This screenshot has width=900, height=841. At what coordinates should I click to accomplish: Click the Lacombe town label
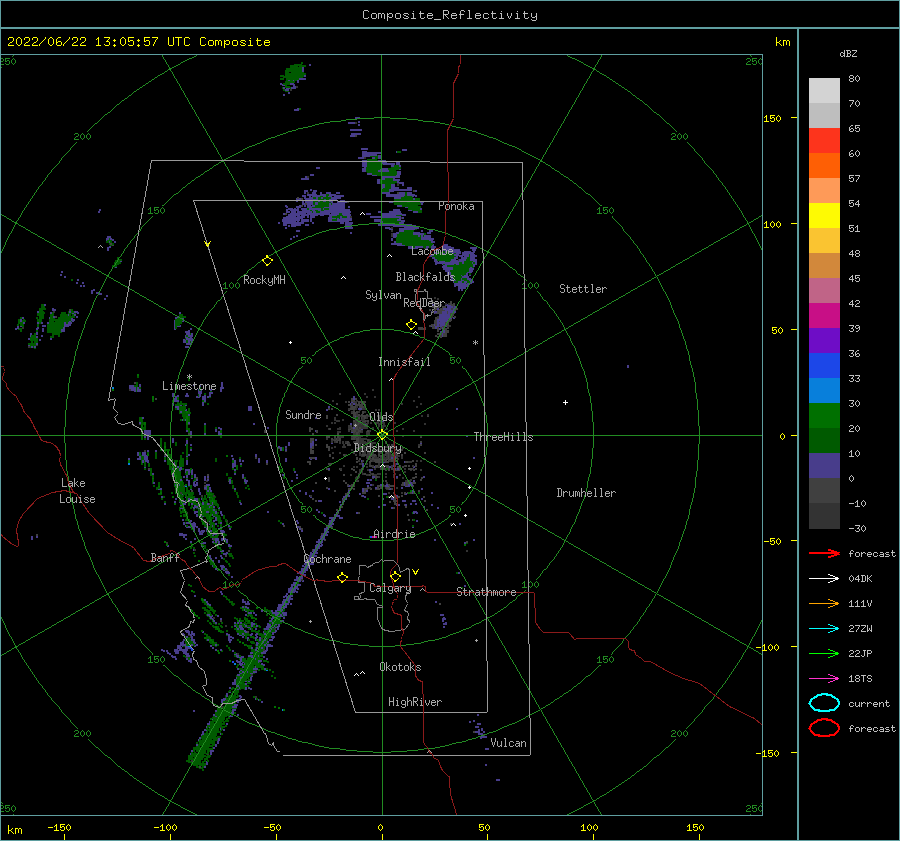tap(432, 251)
